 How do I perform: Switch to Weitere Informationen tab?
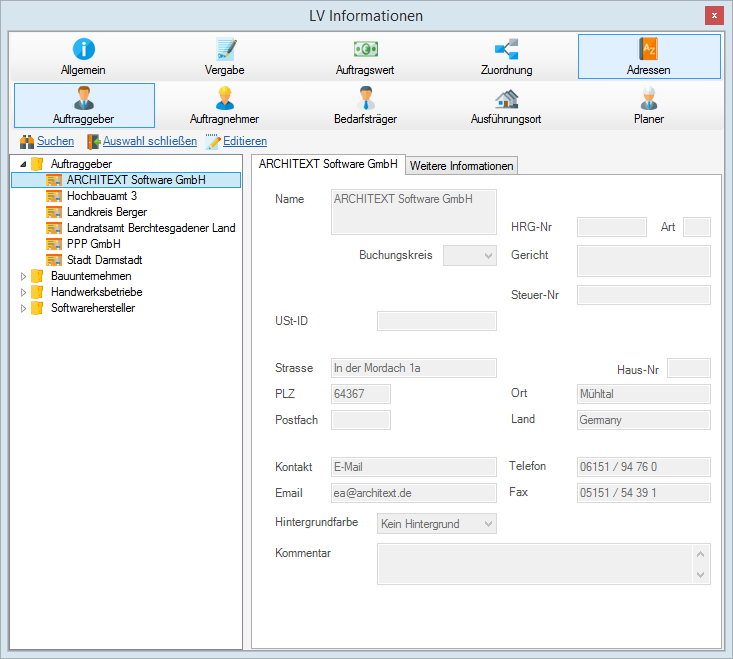coord(461,166)
